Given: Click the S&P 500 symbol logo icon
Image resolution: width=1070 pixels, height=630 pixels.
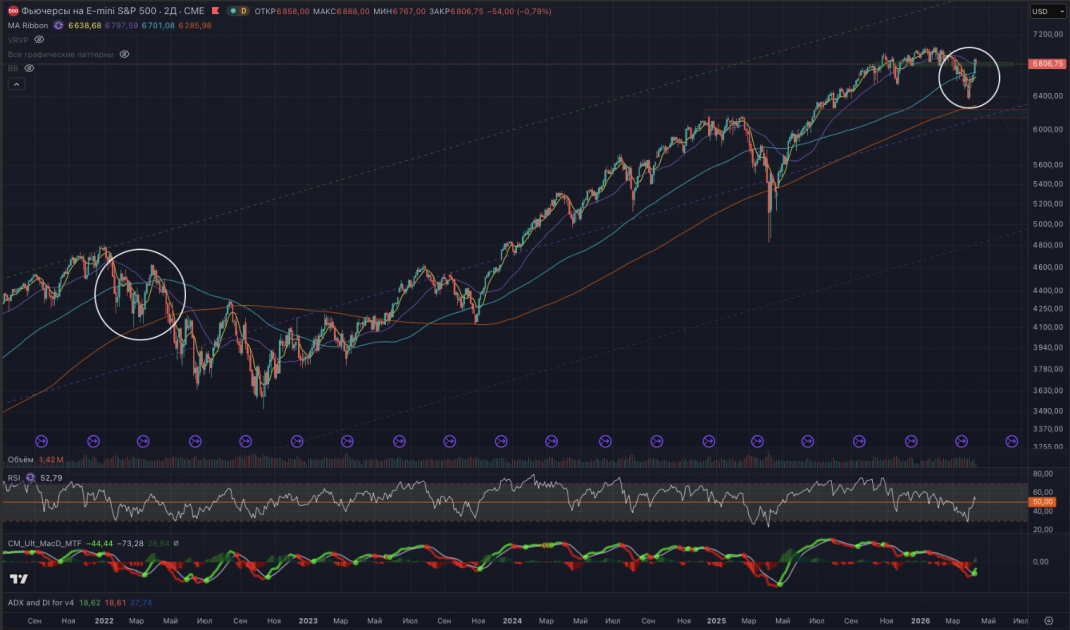Looking at the screenshot, I should coord(12,11).
